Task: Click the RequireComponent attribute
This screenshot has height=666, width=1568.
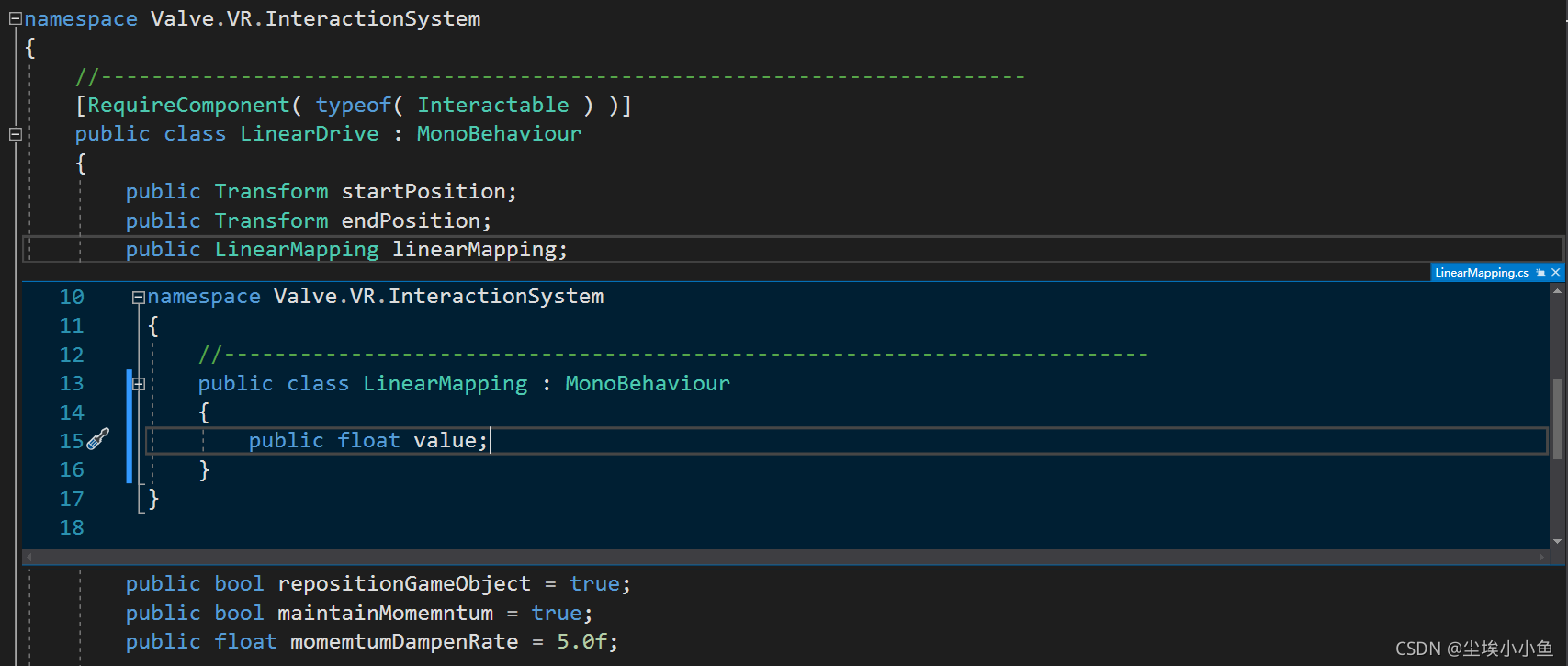Action: tap(188, 106)
